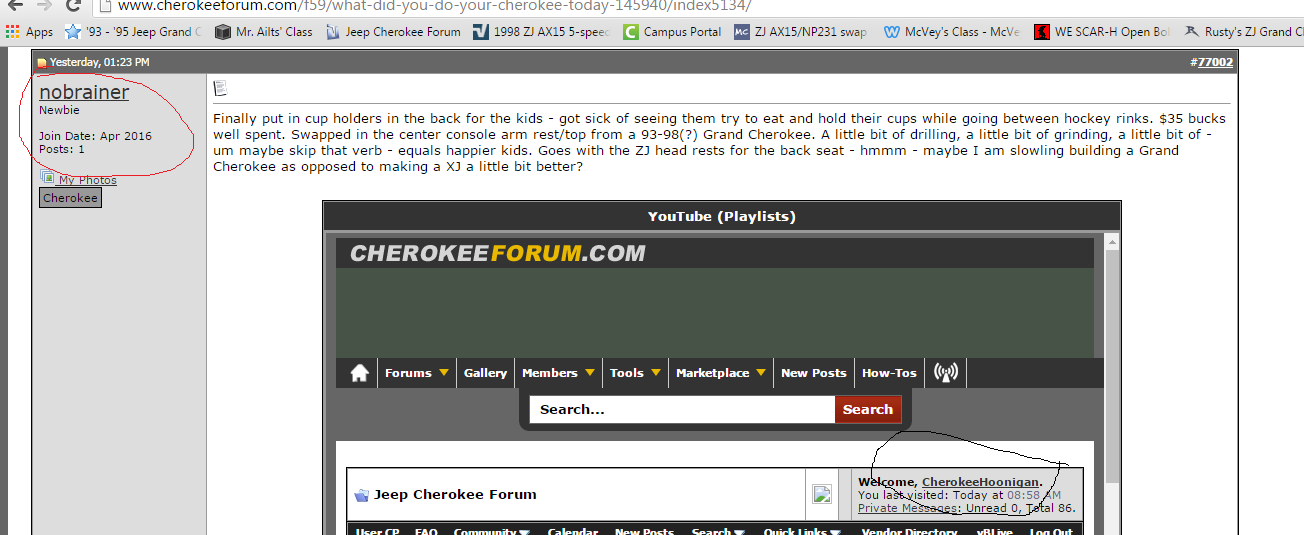Go to the How-Tos menu item
Viewport: 1304px width, 535px height.
pyautogui.click(x=889, y=373)
